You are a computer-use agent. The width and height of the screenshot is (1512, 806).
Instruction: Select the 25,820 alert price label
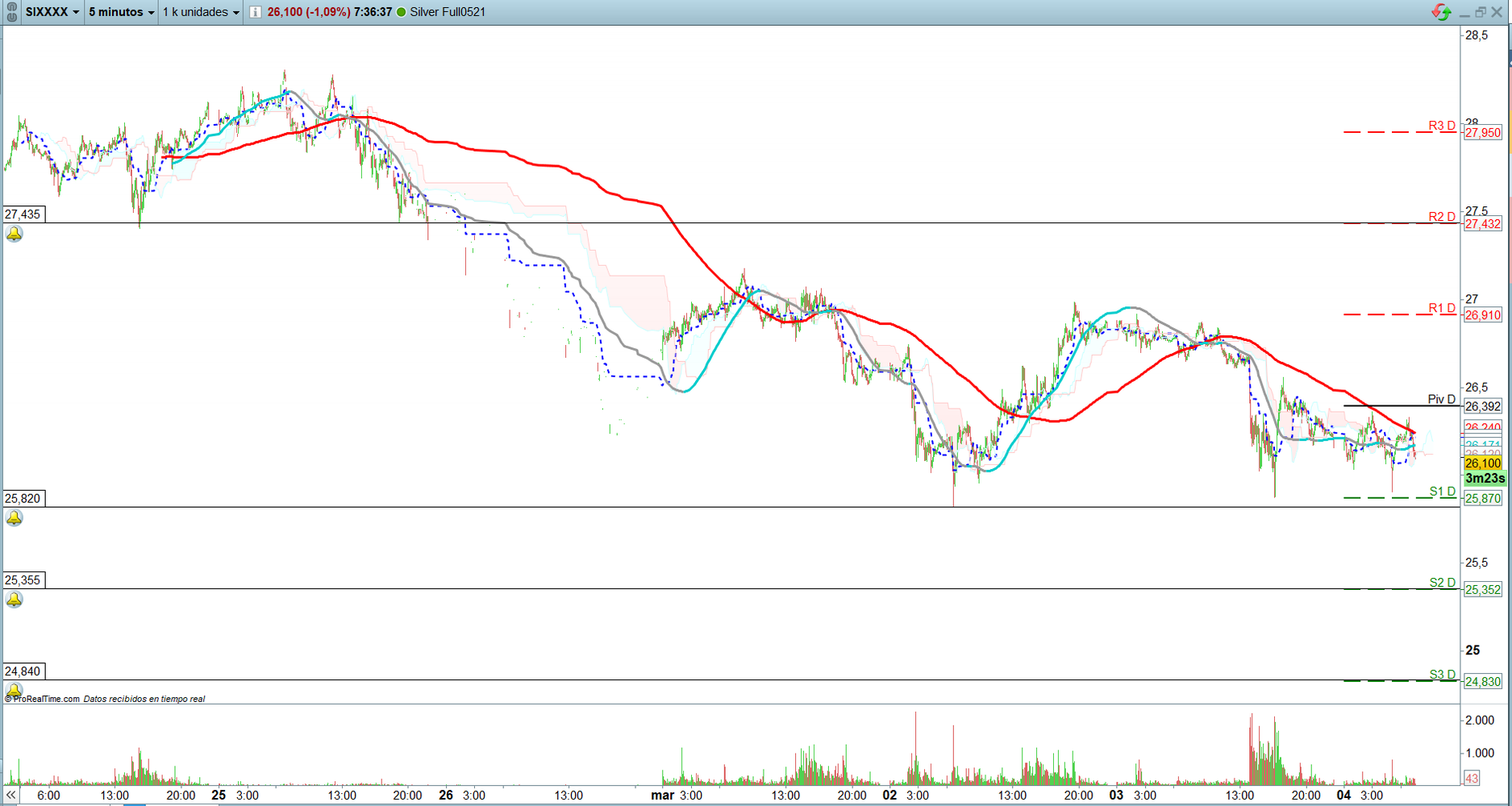pyautogui.click(x=23, y=498)
